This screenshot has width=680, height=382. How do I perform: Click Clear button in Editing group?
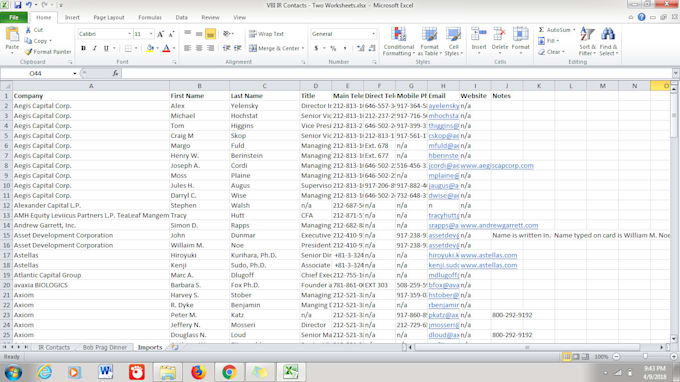tap(552, 52)
